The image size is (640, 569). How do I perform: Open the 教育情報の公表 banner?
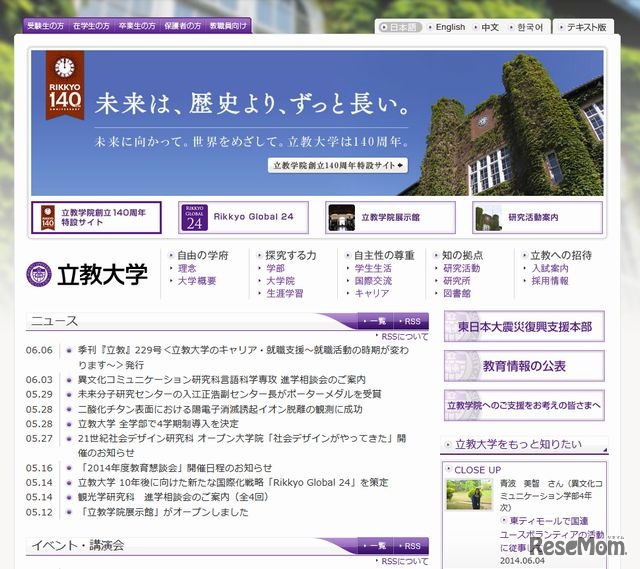coord(524,366)
